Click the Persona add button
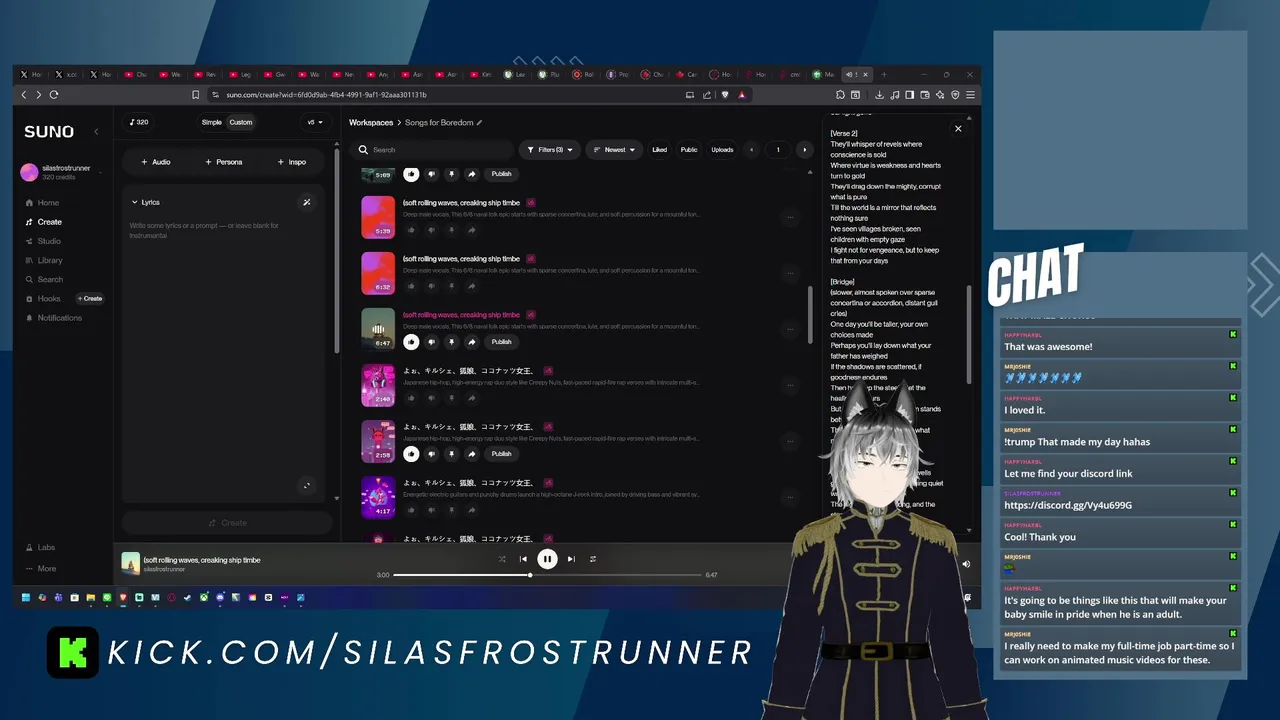Viewport: 1280px width, 720px height. (224, 162)
